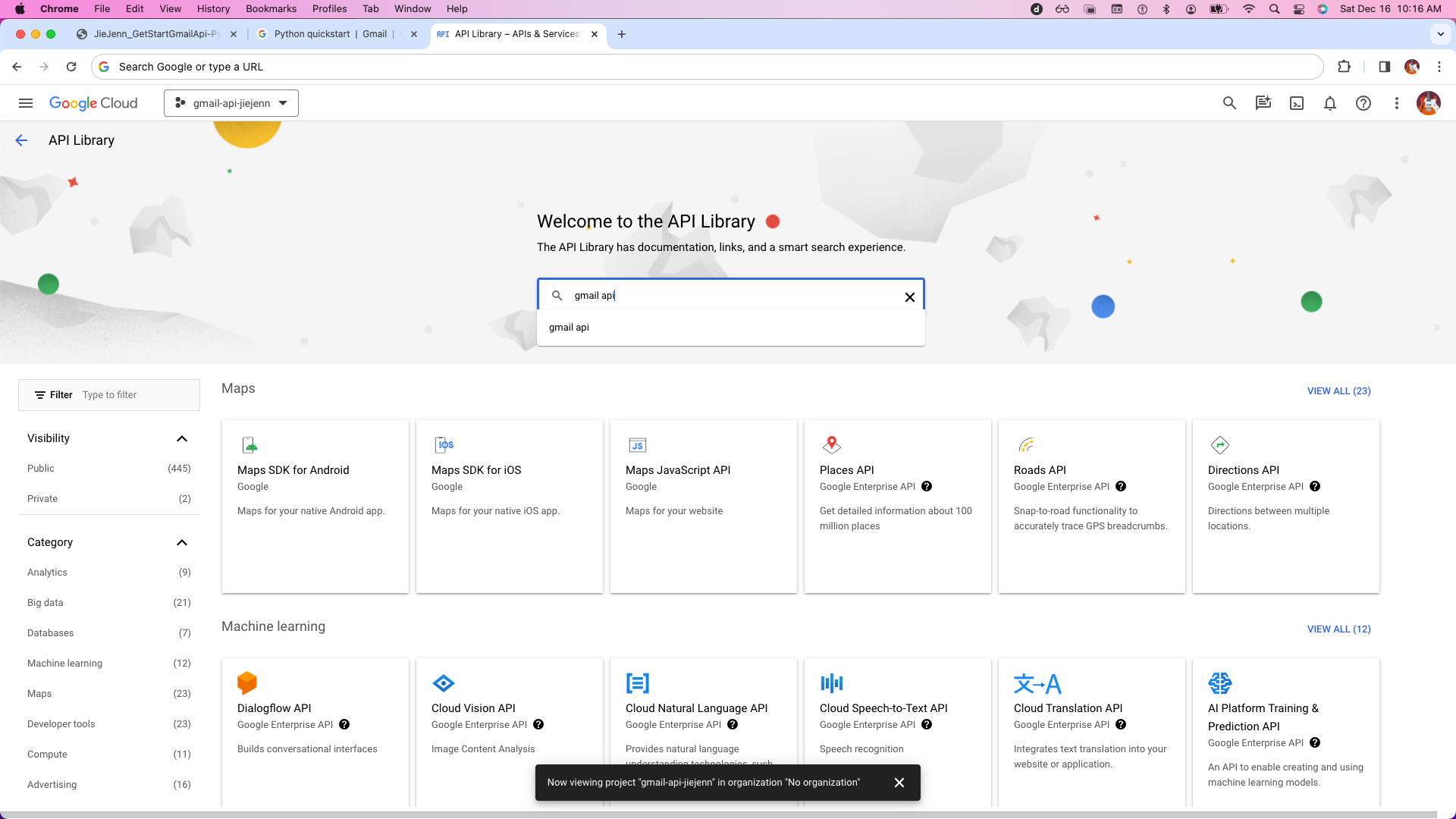Click the Dialogflow API orange cube icon
Screen dimensions: 1456x819
click(x=247, y=683)
